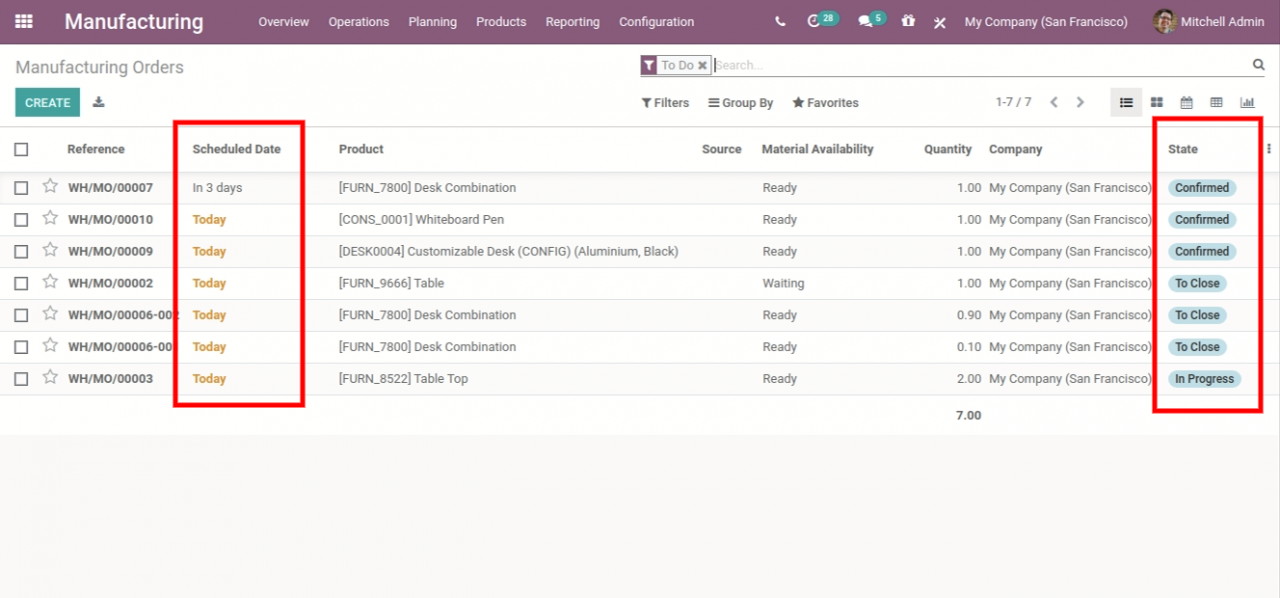Remove the To Do filter tag

point(703,64)
